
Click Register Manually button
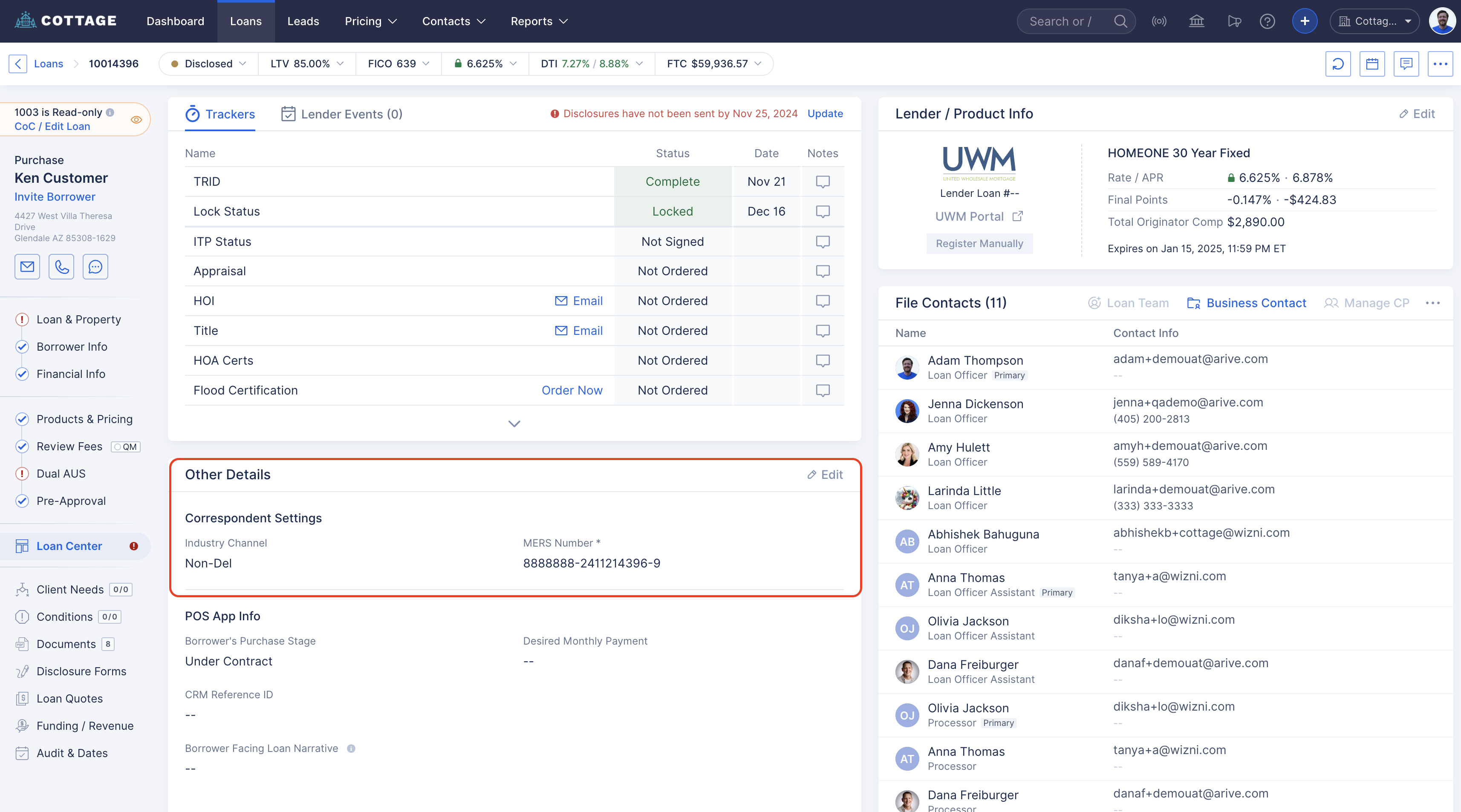coord(979,243)
